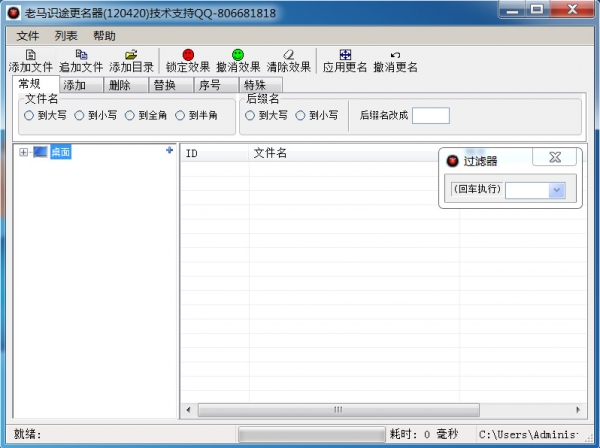Click the horizontal scrollbar thumb
The height and width of the screenshot is (448, 600).
tap(339, 410)
